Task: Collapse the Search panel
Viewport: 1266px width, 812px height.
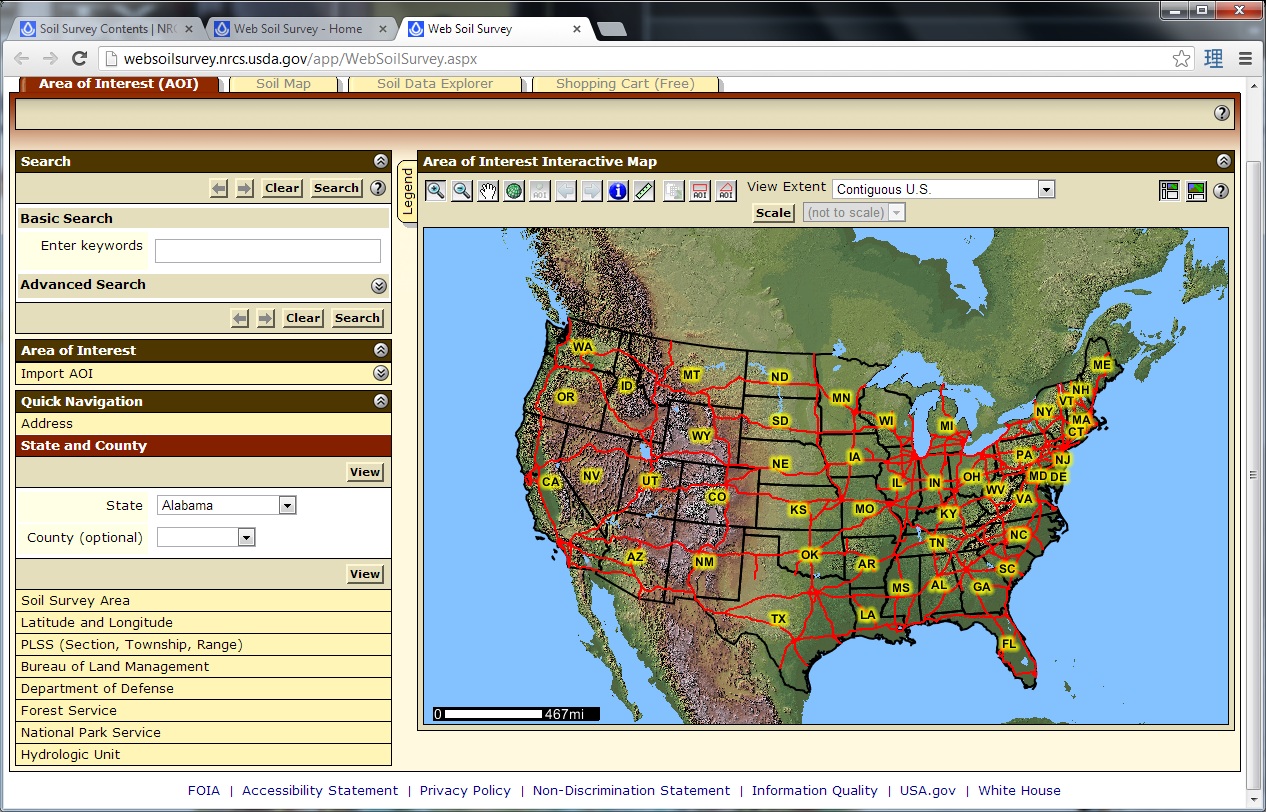Action: (x=380, y=161)
